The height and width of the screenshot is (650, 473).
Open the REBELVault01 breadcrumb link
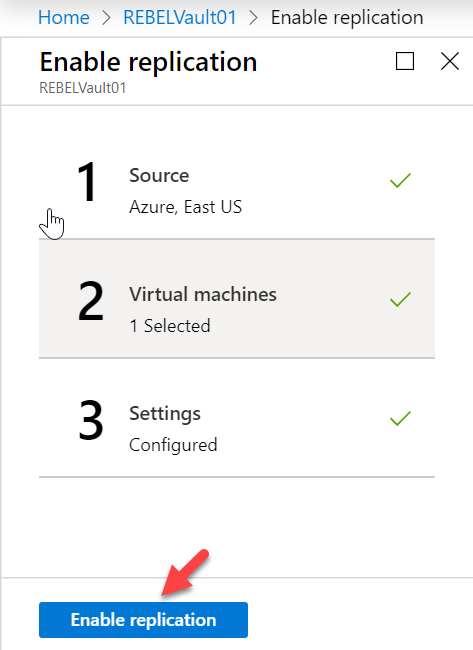[179, 18]
